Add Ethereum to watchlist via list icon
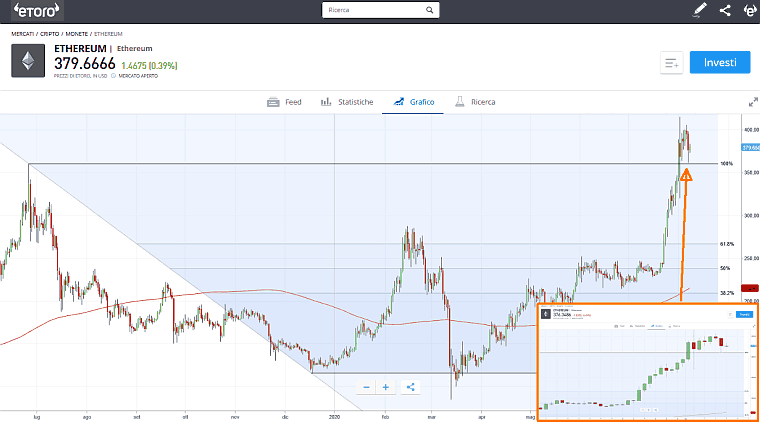Image resolution: width=760 pixels, height=423 pixels. [x=672, y=63]
